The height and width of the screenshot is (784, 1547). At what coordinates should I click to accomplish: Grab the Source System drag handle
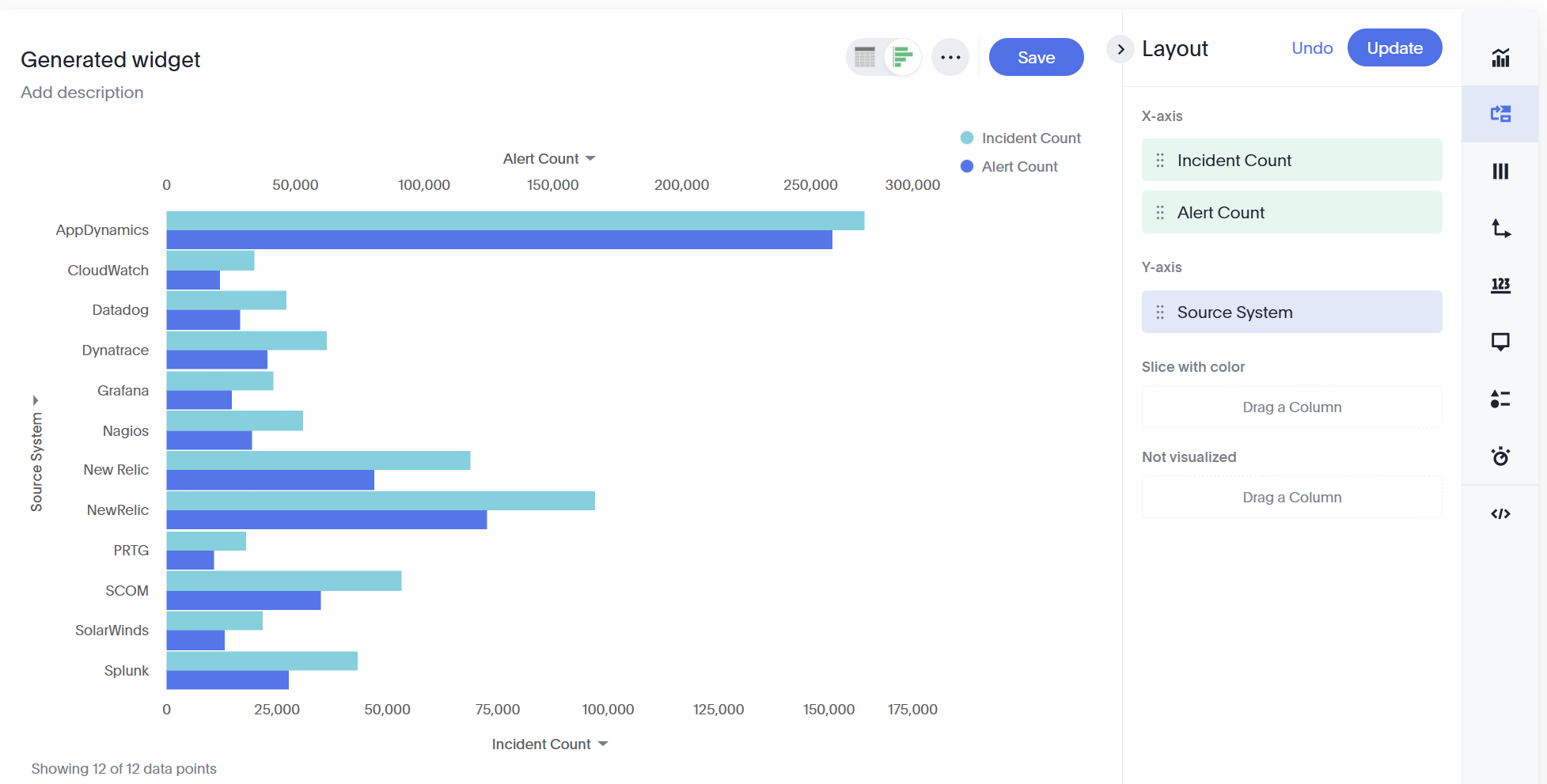point(1160,312)
